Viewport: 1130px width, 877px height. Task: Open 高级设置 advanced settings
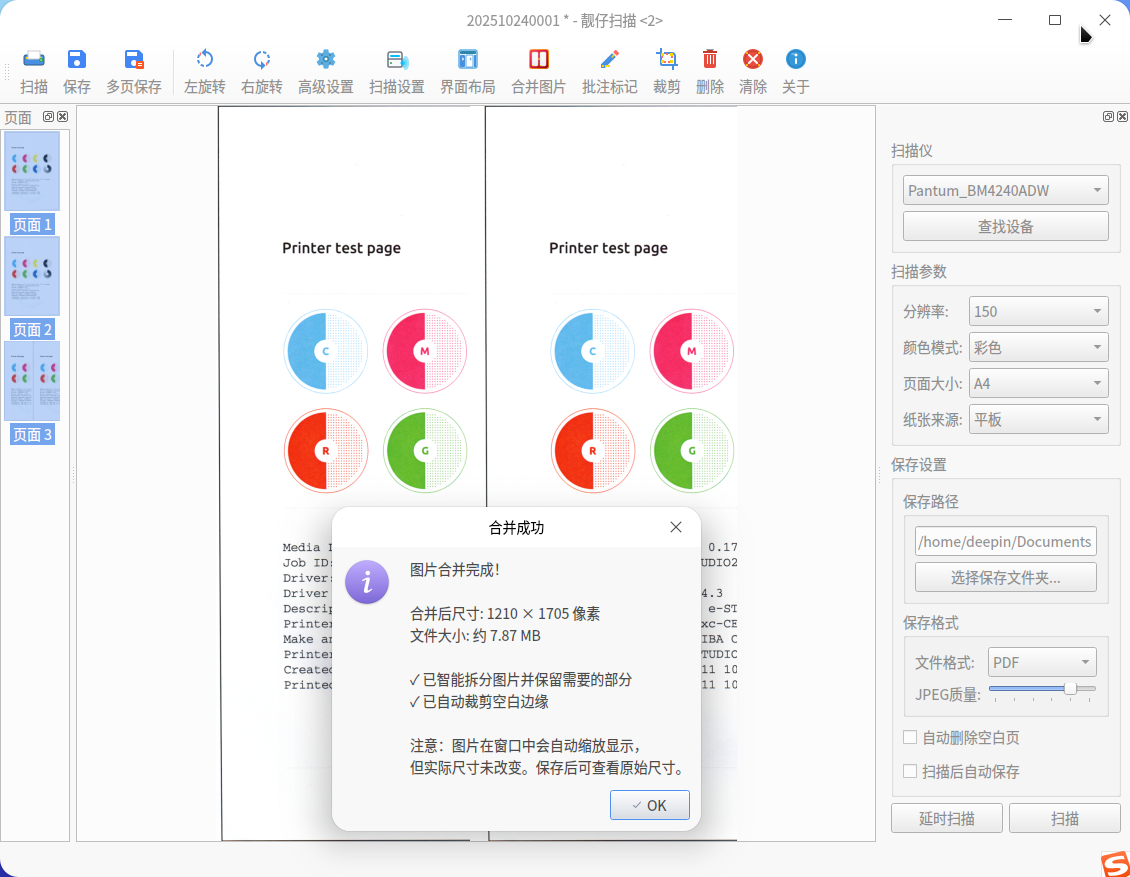(326, 71)
